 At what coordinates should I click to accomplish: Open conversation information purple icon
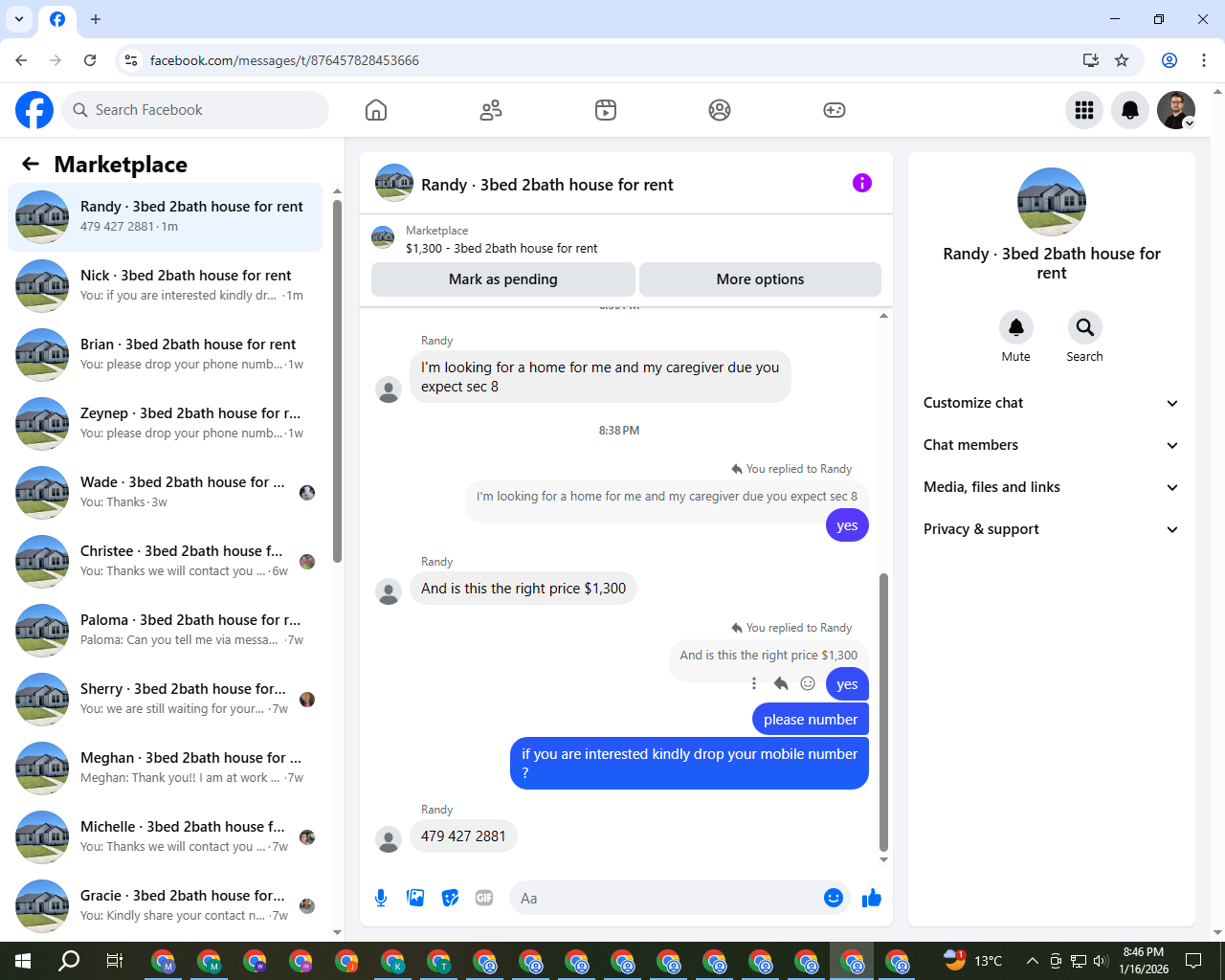pyautogui.click(x=862, y=183)
